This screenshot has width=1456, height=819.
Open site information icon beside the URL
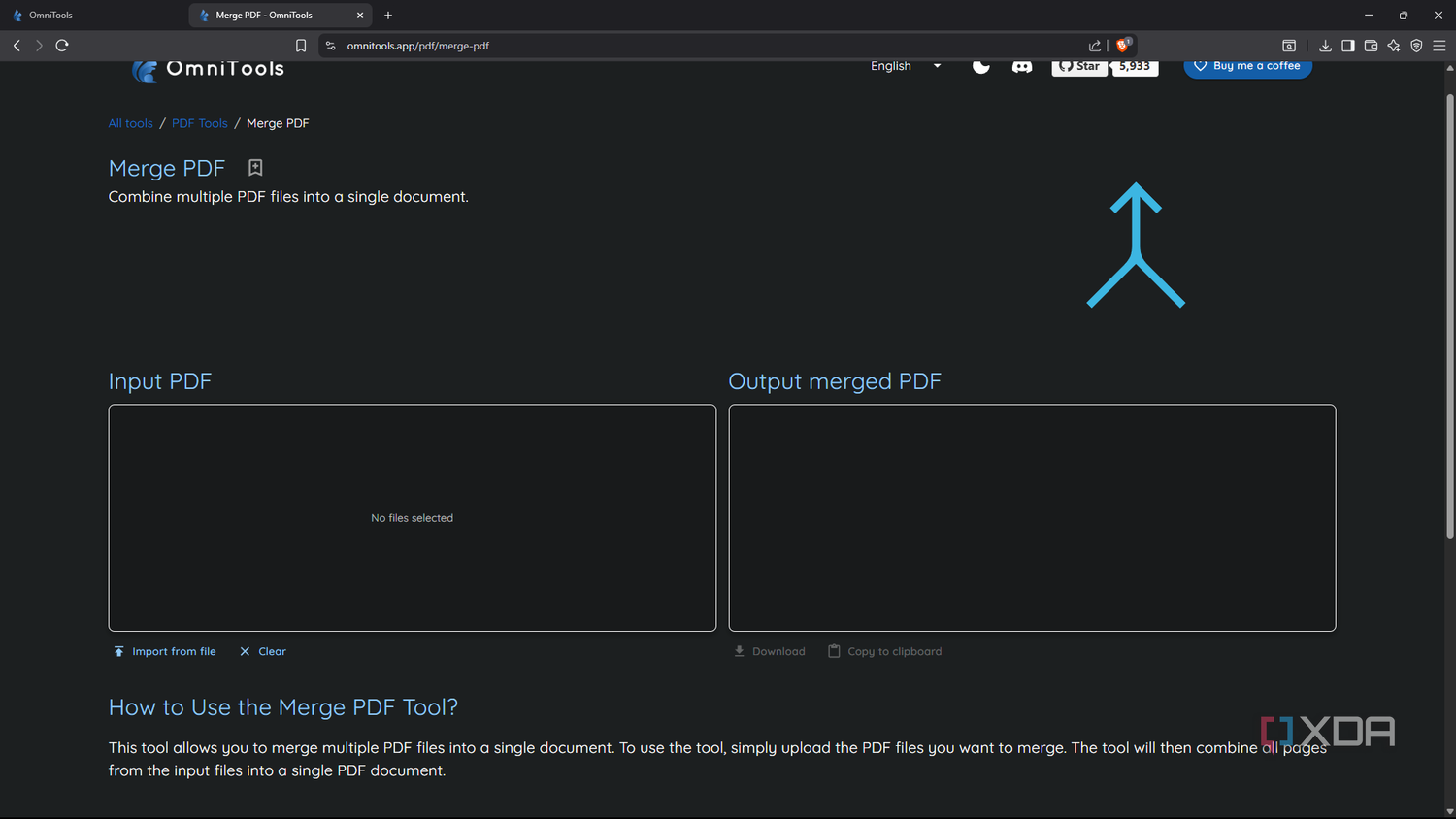(330, 46)
